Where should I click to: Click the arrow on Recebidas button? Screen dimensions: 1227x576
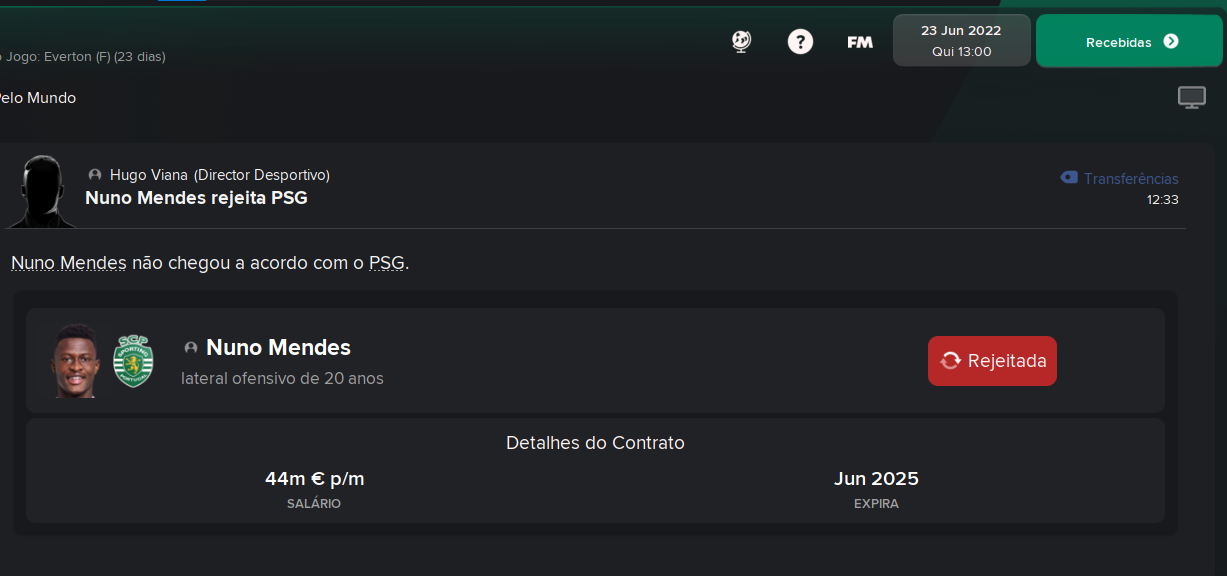pyautogui.click(x=1171, y=42)
